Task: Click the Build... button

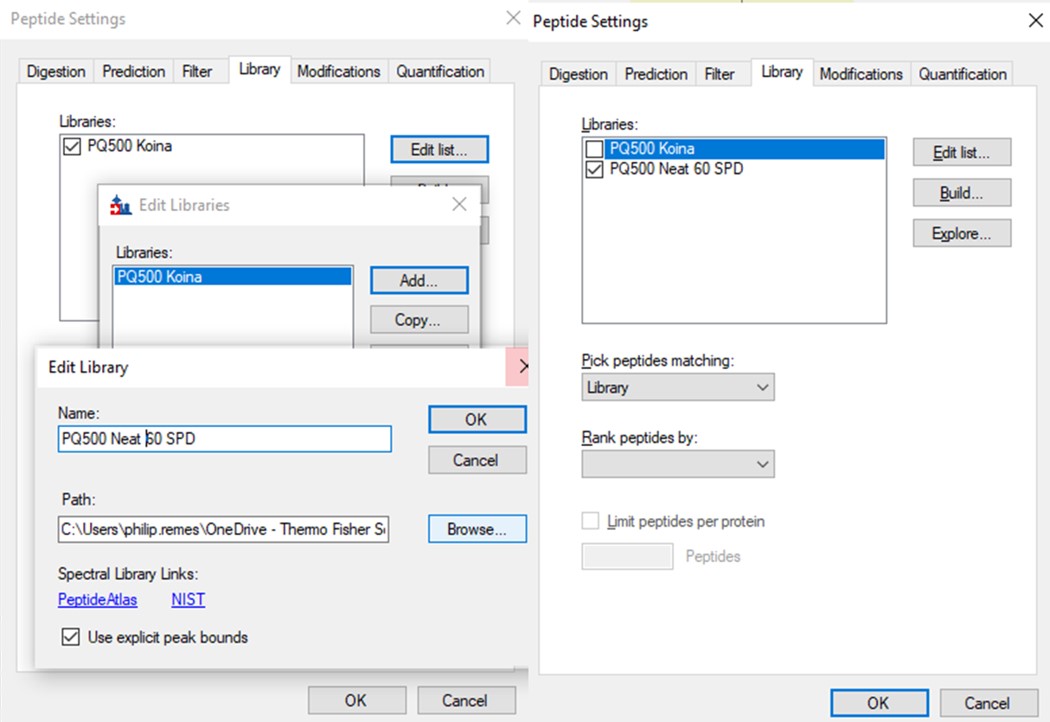Action: 962,193
